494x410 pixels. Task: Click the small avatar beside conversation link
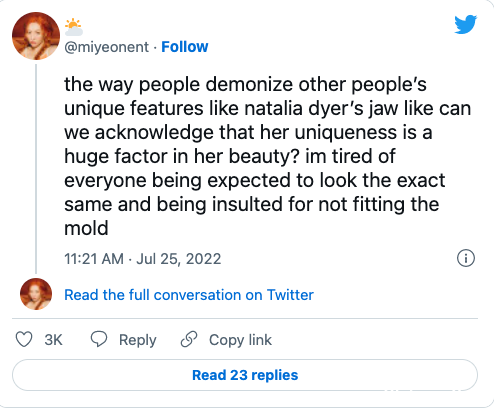(x=36, y=294)
